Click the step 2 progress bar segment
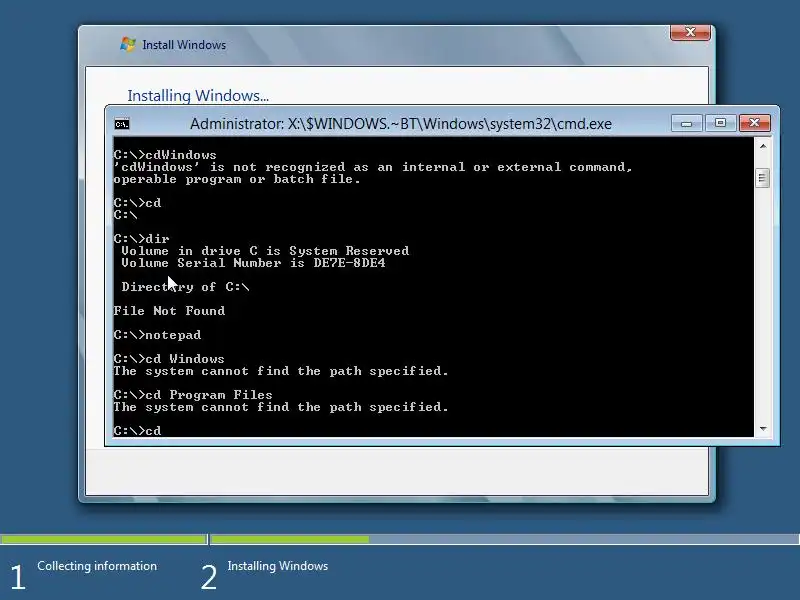 (505, 539)
